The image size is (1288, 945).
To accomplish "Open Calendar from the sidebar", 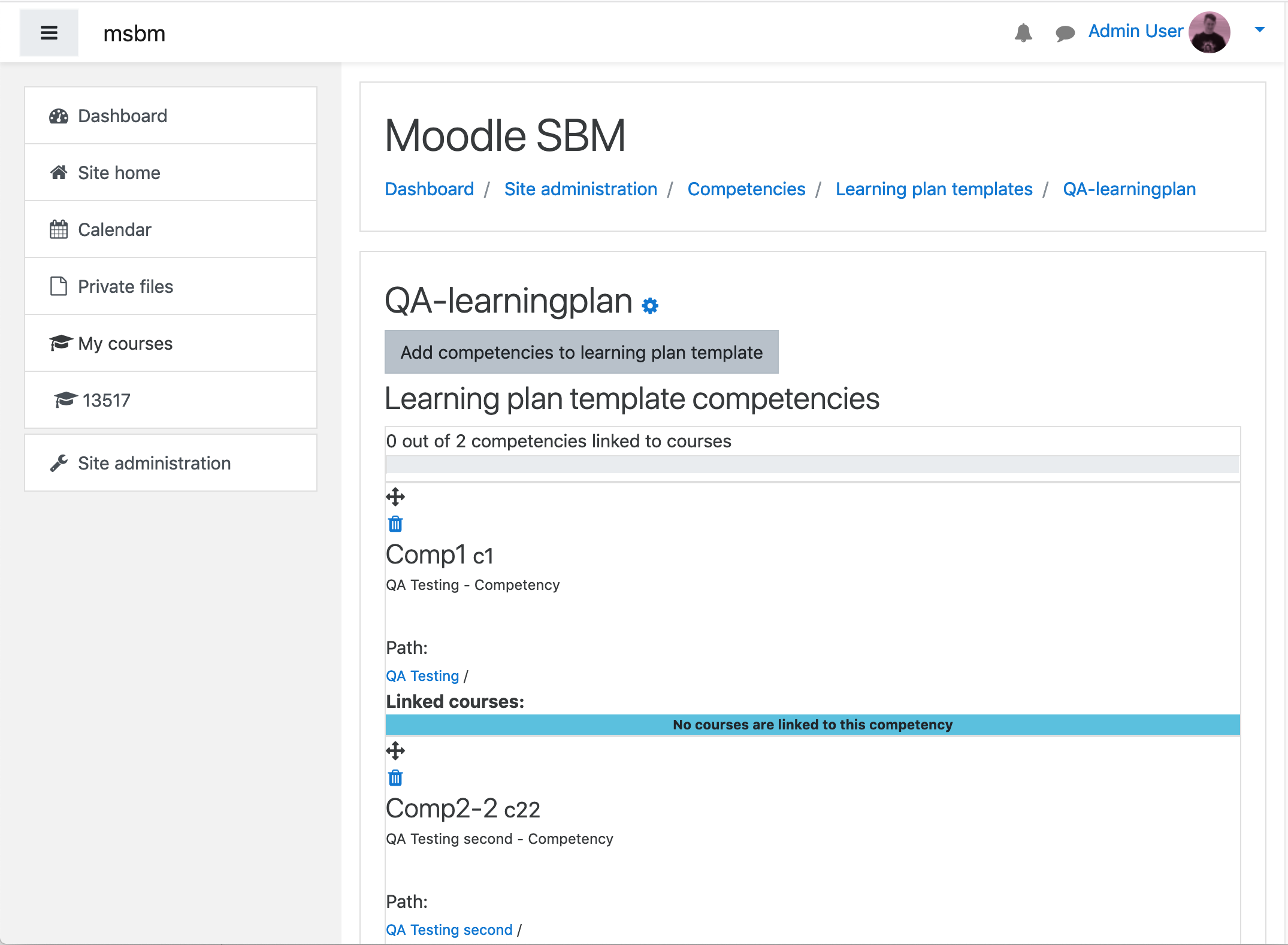I will (x=171, y=229).
